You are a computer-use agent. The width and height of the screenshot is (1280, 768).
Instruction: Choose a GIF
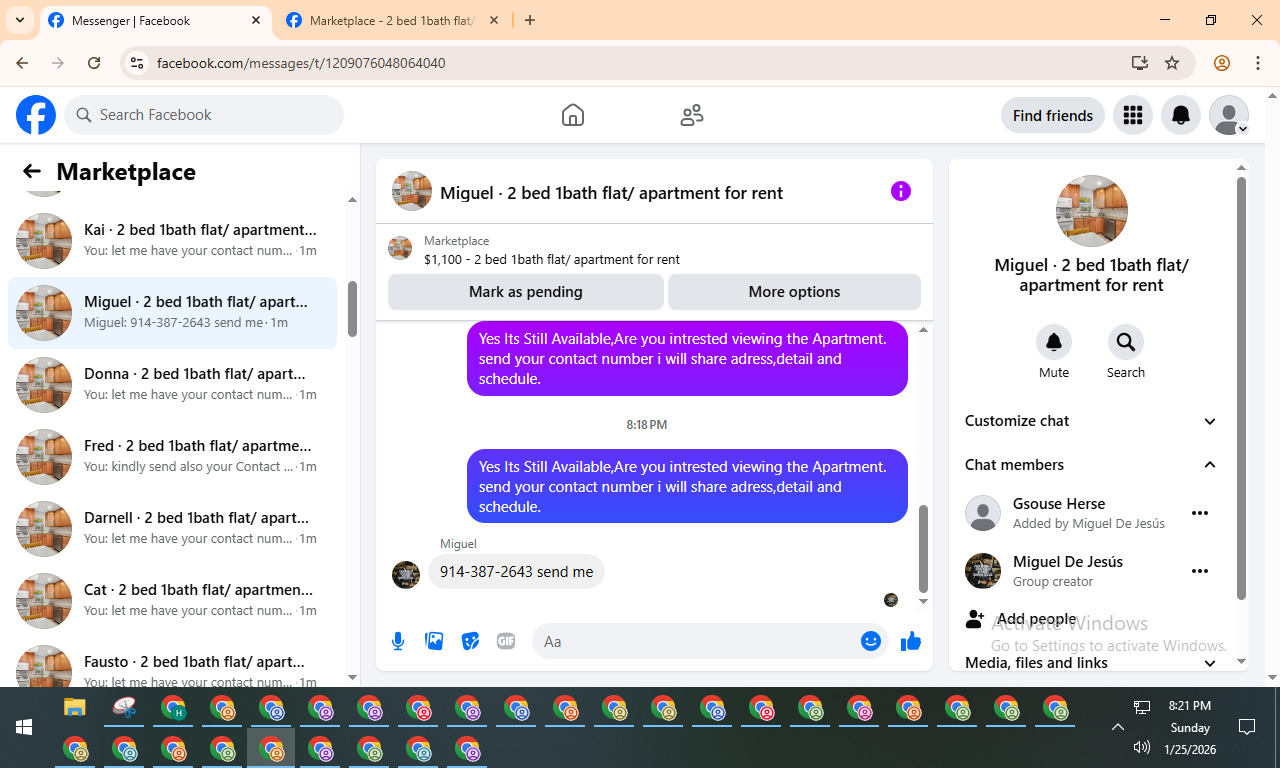point(506,641)
